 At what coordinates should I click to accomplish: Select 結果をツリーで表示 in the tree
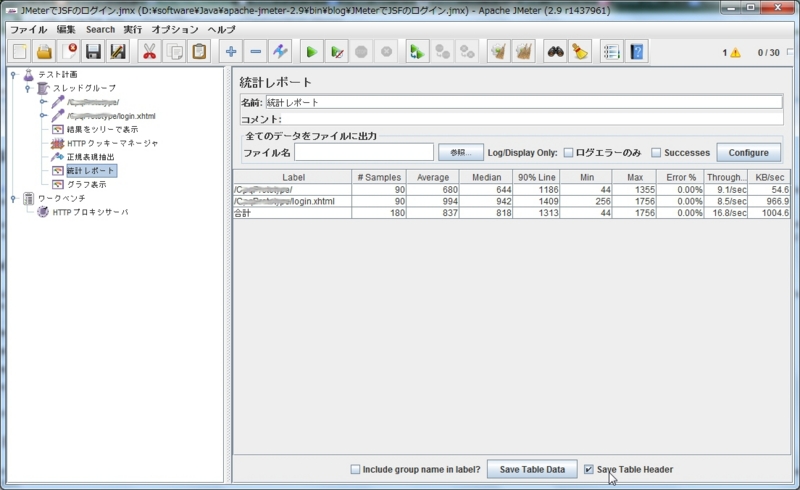click(x=102, y=130)
